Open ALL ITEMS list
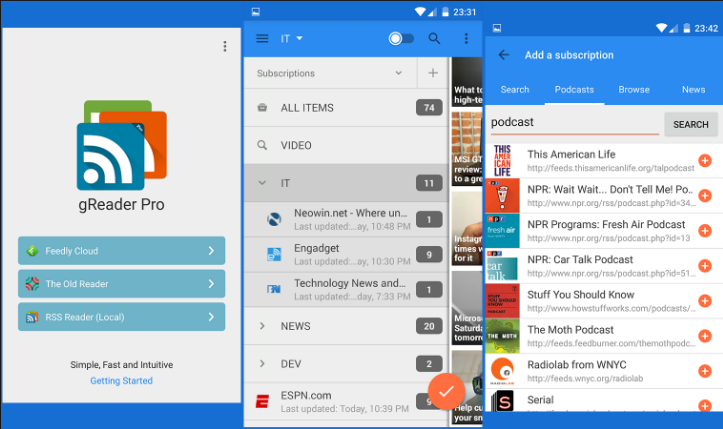Image resolution: width=723 pixels, height=429 pixels. (346, 108)
